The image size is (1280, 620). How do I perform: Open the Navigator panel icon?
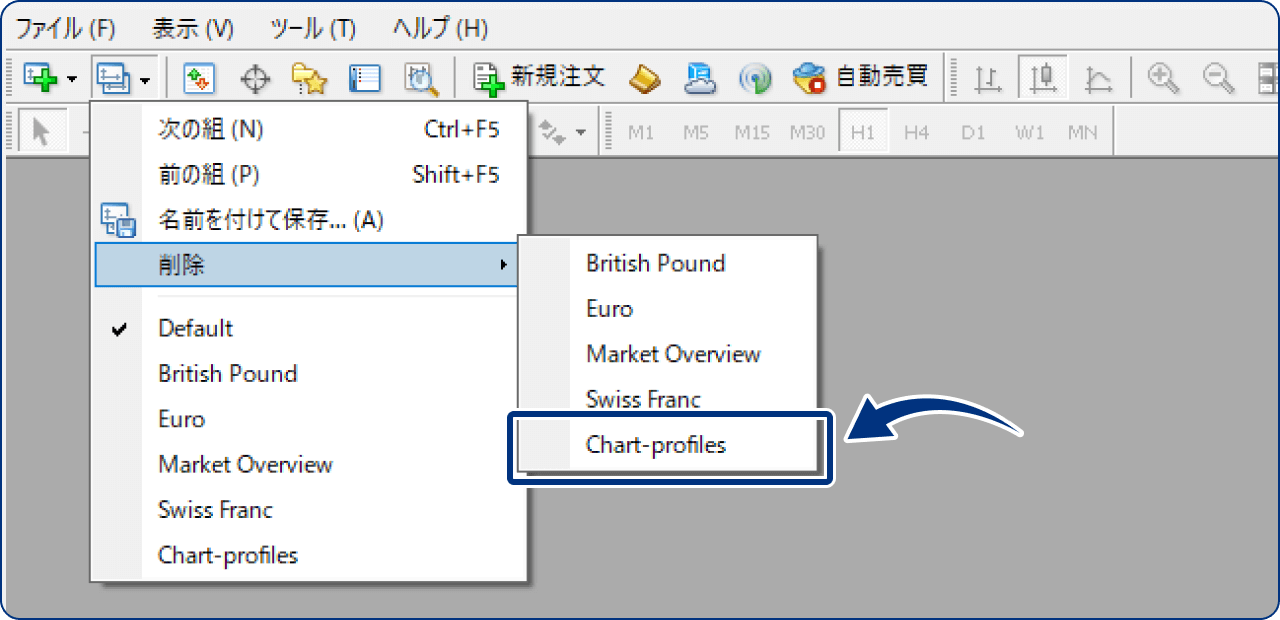(310, 78)
